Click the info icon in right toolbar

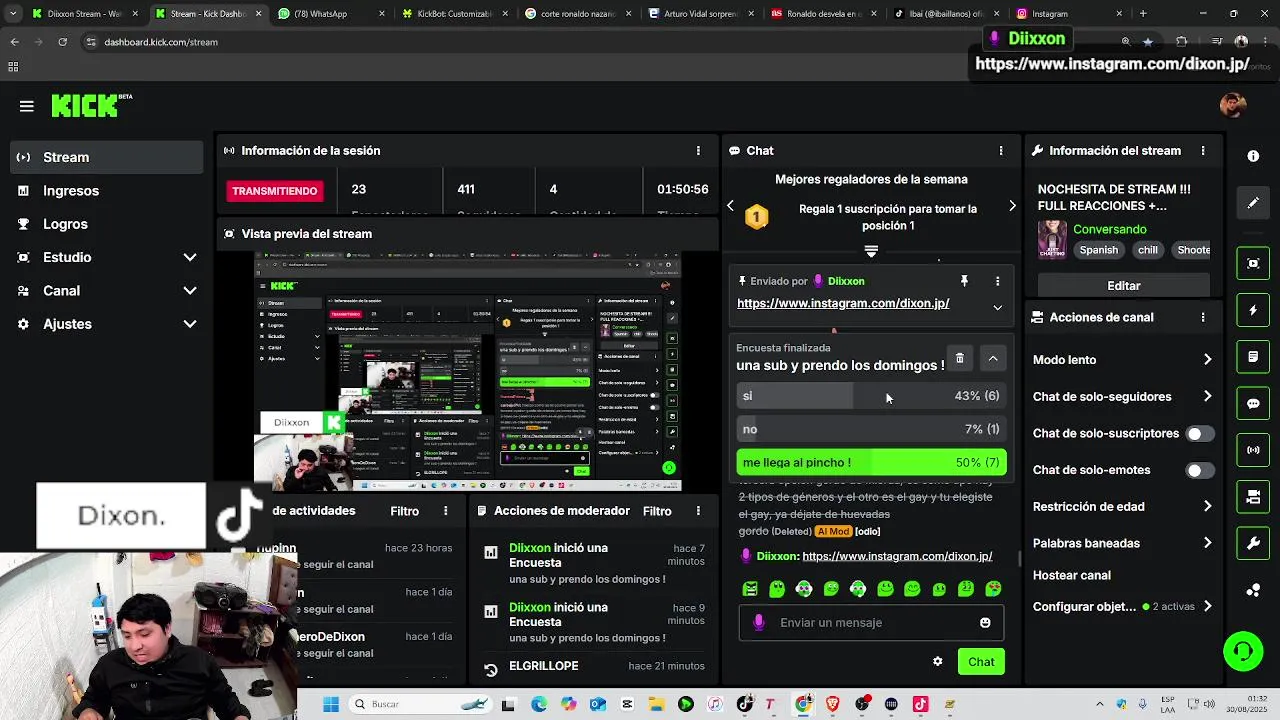[1253, 156]
